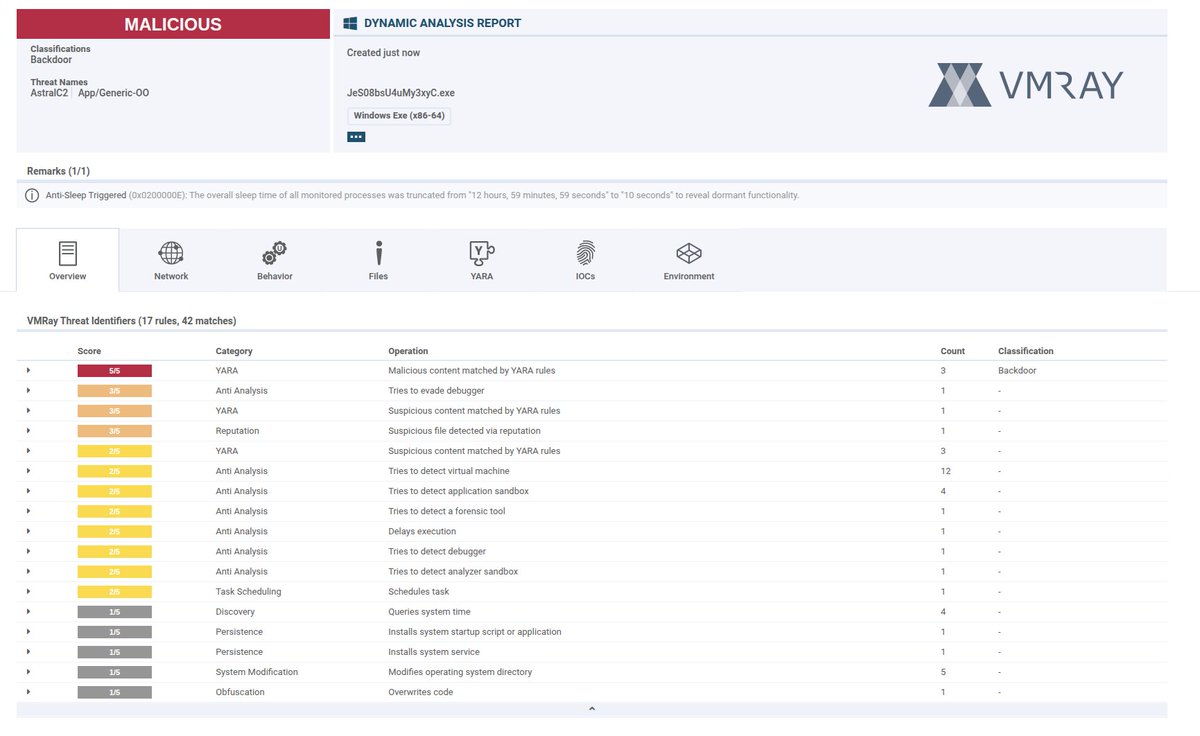The width and height of the screenshot is (1200, 736).
Task: Click the Files info icon
Action: pyautogui.click(x=379, y=252)
